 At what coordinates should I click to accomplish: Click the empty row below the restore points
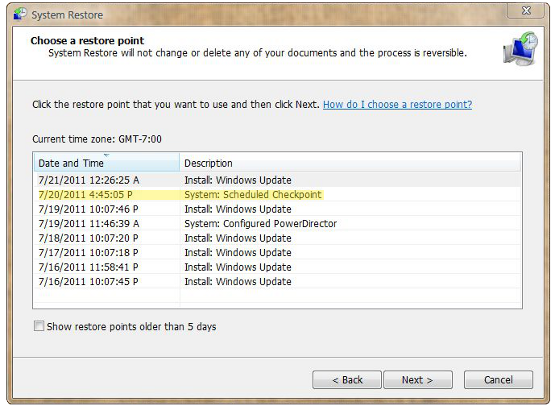278,296
